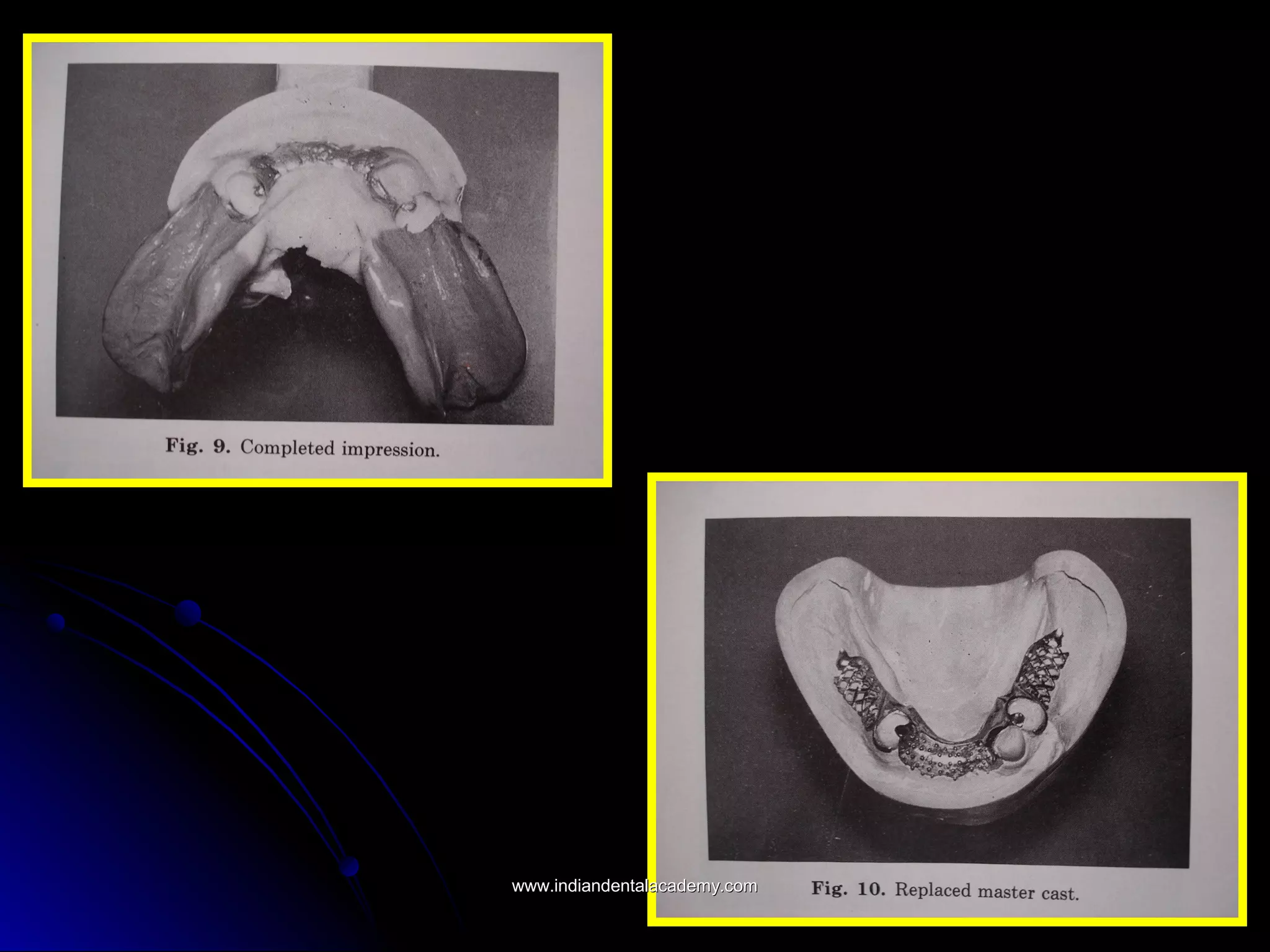Click the bold 'Fig. 10.' label
Screen dimensions: 1270x952
[848, 889]
